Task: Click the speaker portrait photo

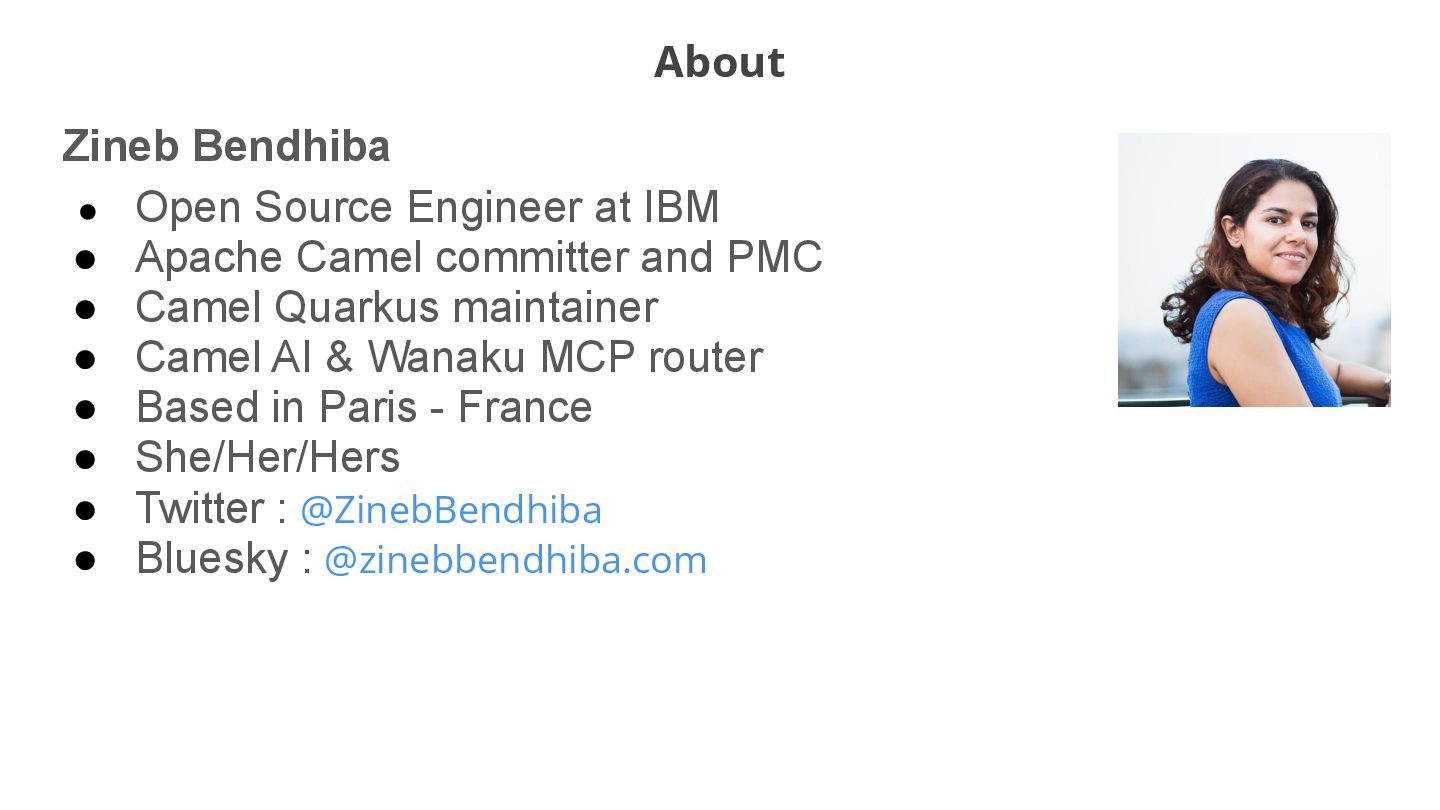Action: pyautogui.click(x=1254, y=270)
